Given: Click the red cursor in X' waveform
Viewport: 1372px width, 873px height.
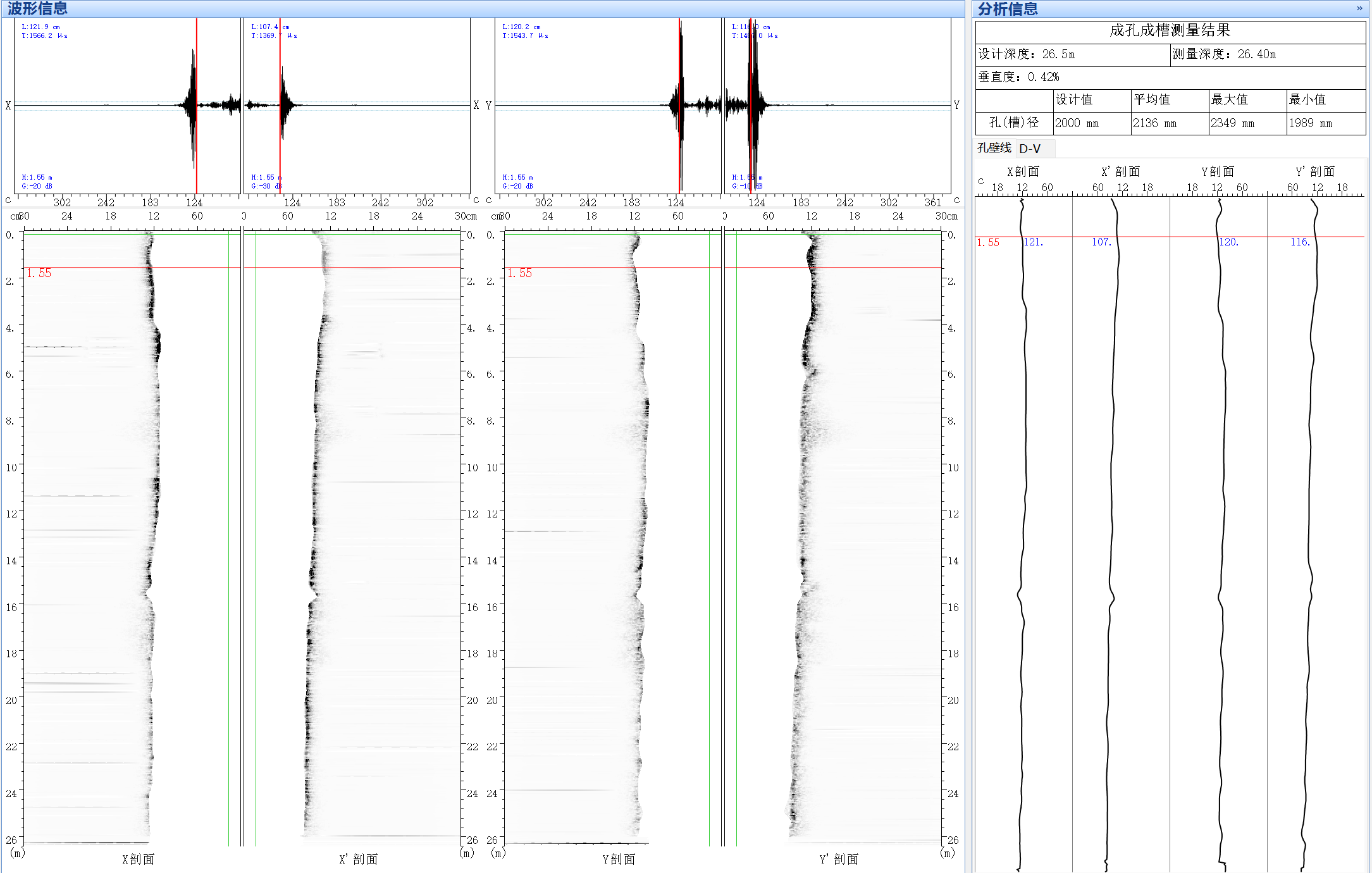Looking at the screenshot, I should tap(280, 106).
